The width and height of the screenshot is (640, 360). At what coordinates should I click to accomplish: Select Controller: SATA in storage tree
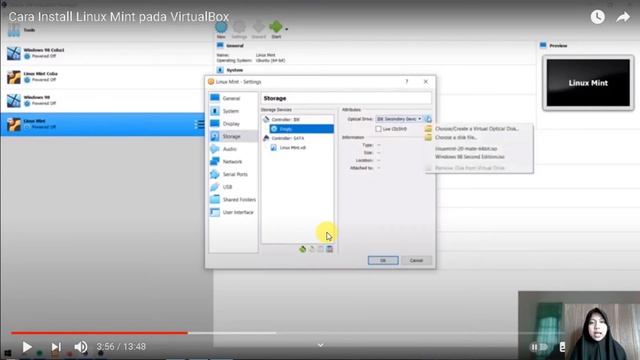point(298,138)
